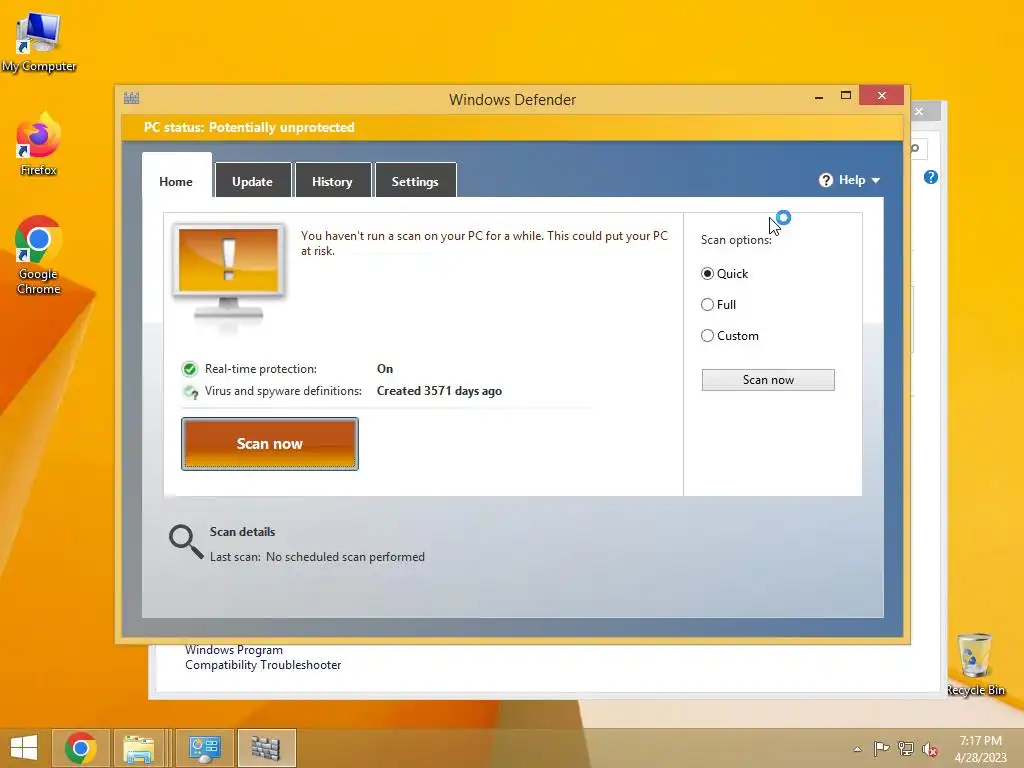Close the background window

920,111
